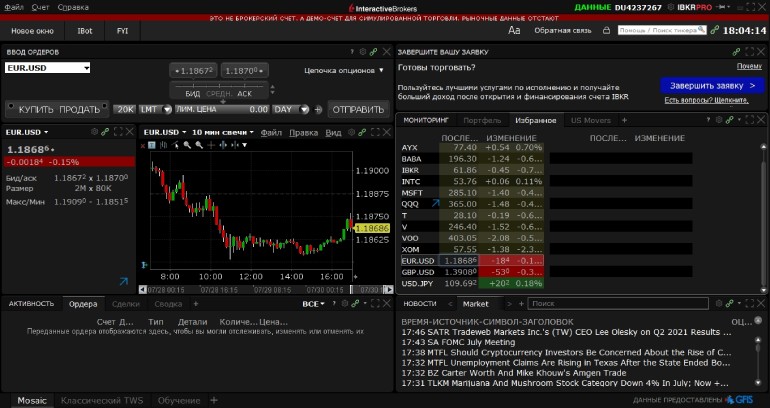Open help question mark in Order Entry panel

coord(352,52)
